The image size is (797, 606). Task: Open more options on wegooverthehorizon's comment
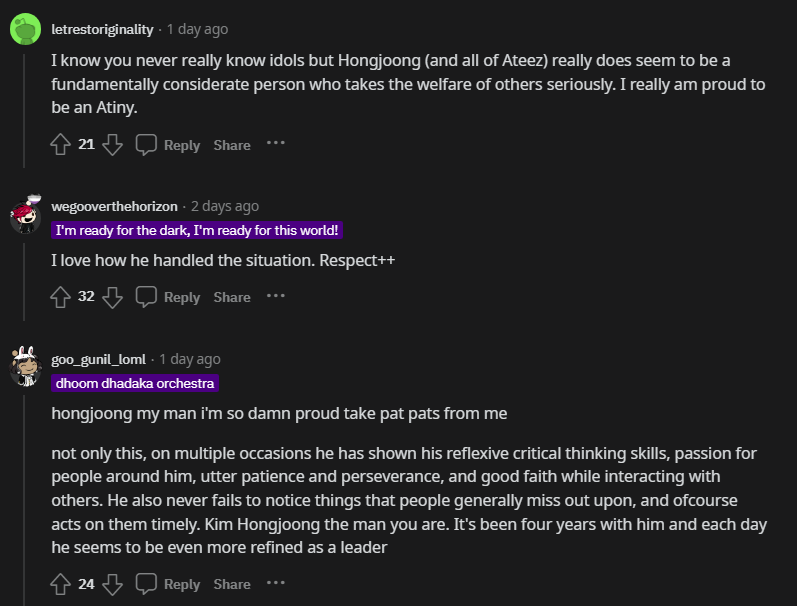pyautogui.click(x=275, y=296)
